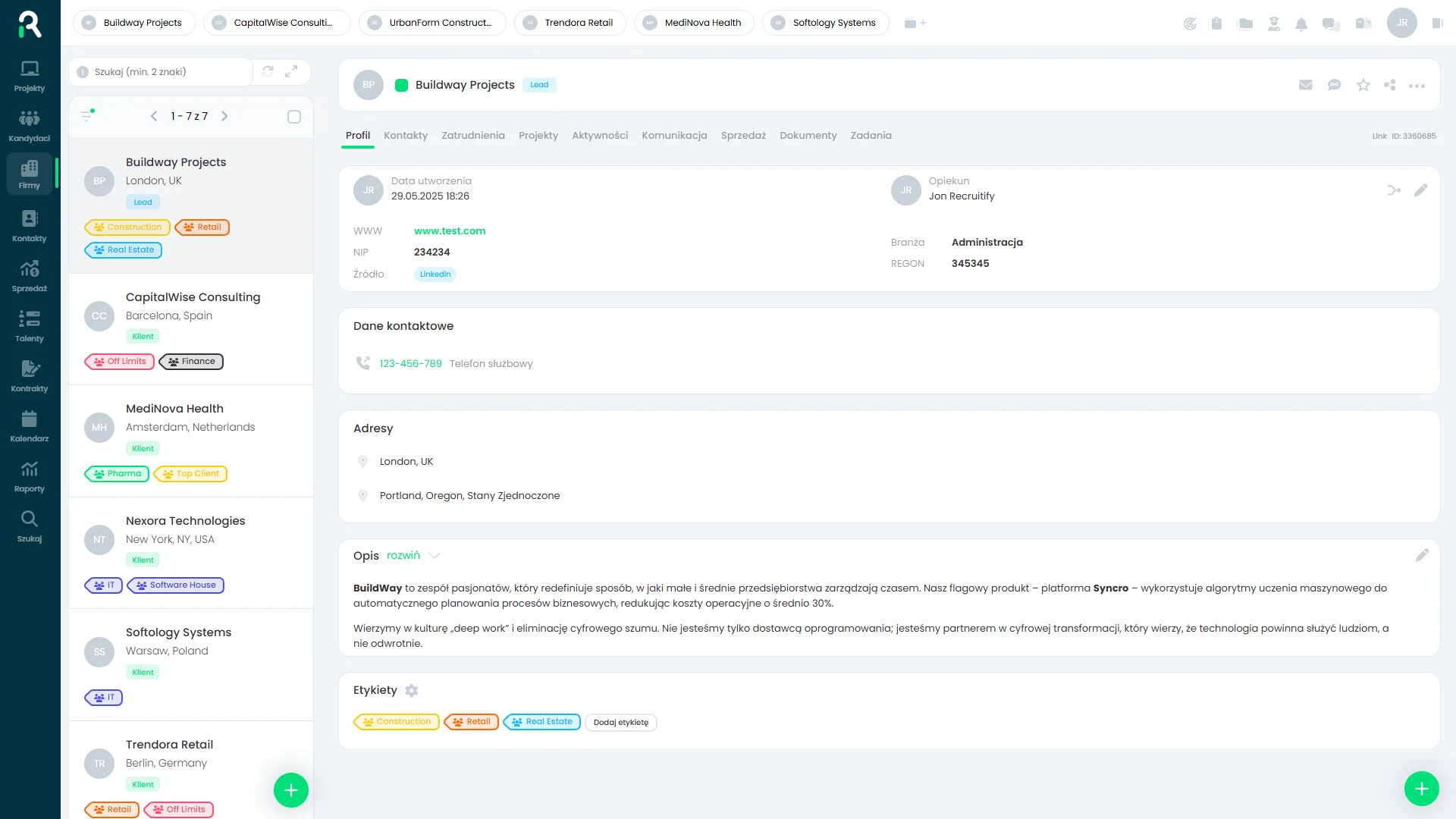
Task: Open the Zatrudnienia tab
Action: coord(473,135)
